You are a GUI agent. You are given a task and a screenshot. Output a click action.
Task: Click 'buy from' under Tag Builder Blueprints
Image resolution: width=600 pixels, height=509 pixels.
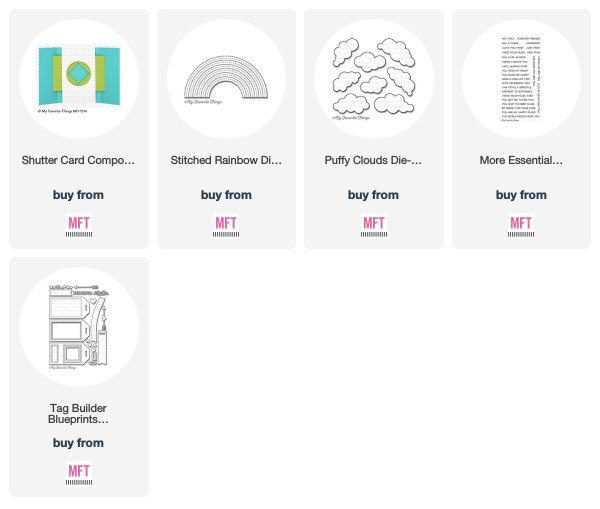pyautogui.click(x=78, y=443)
